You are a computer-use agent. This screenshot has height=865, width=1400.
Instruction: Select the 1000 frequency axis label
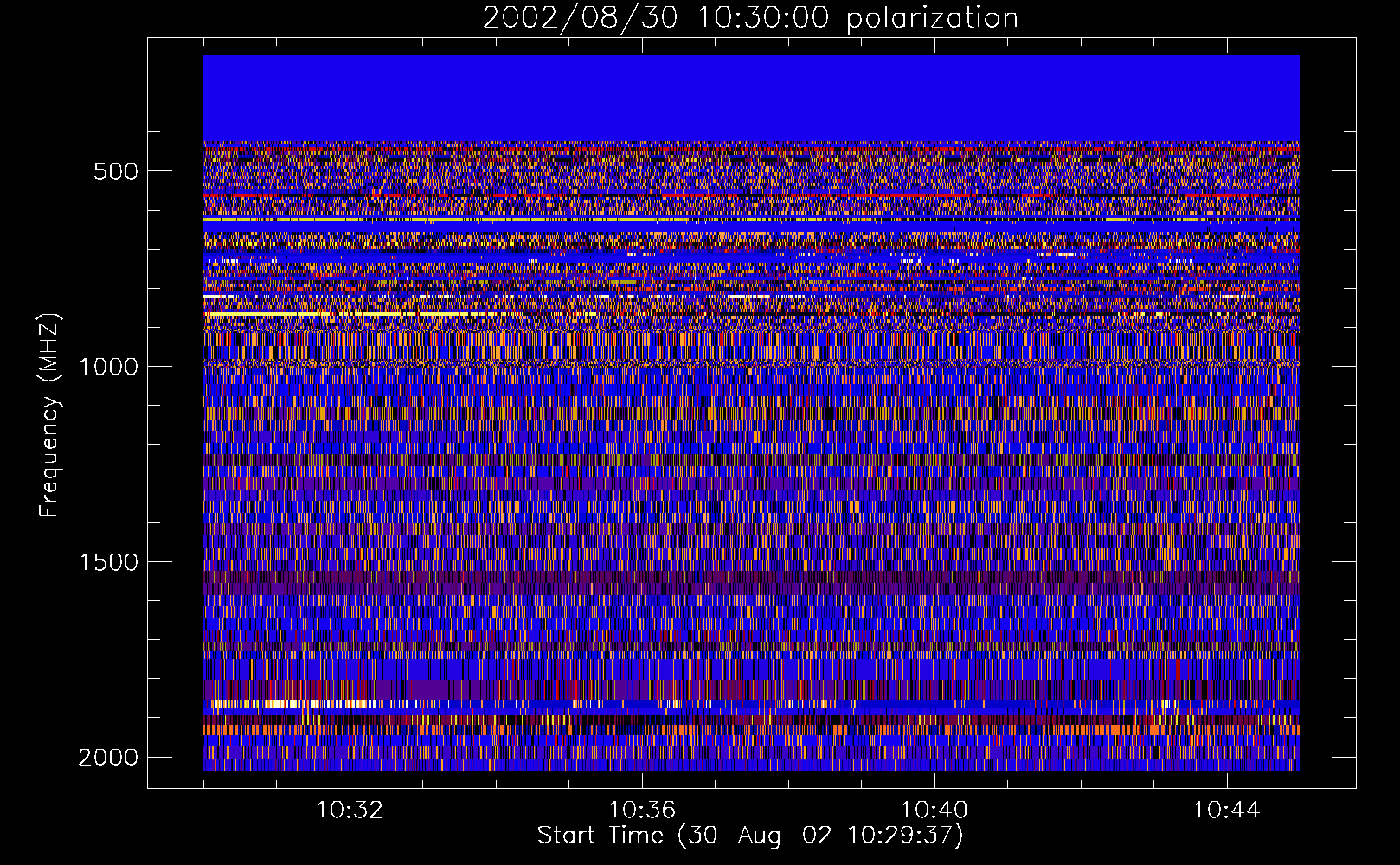108,367
